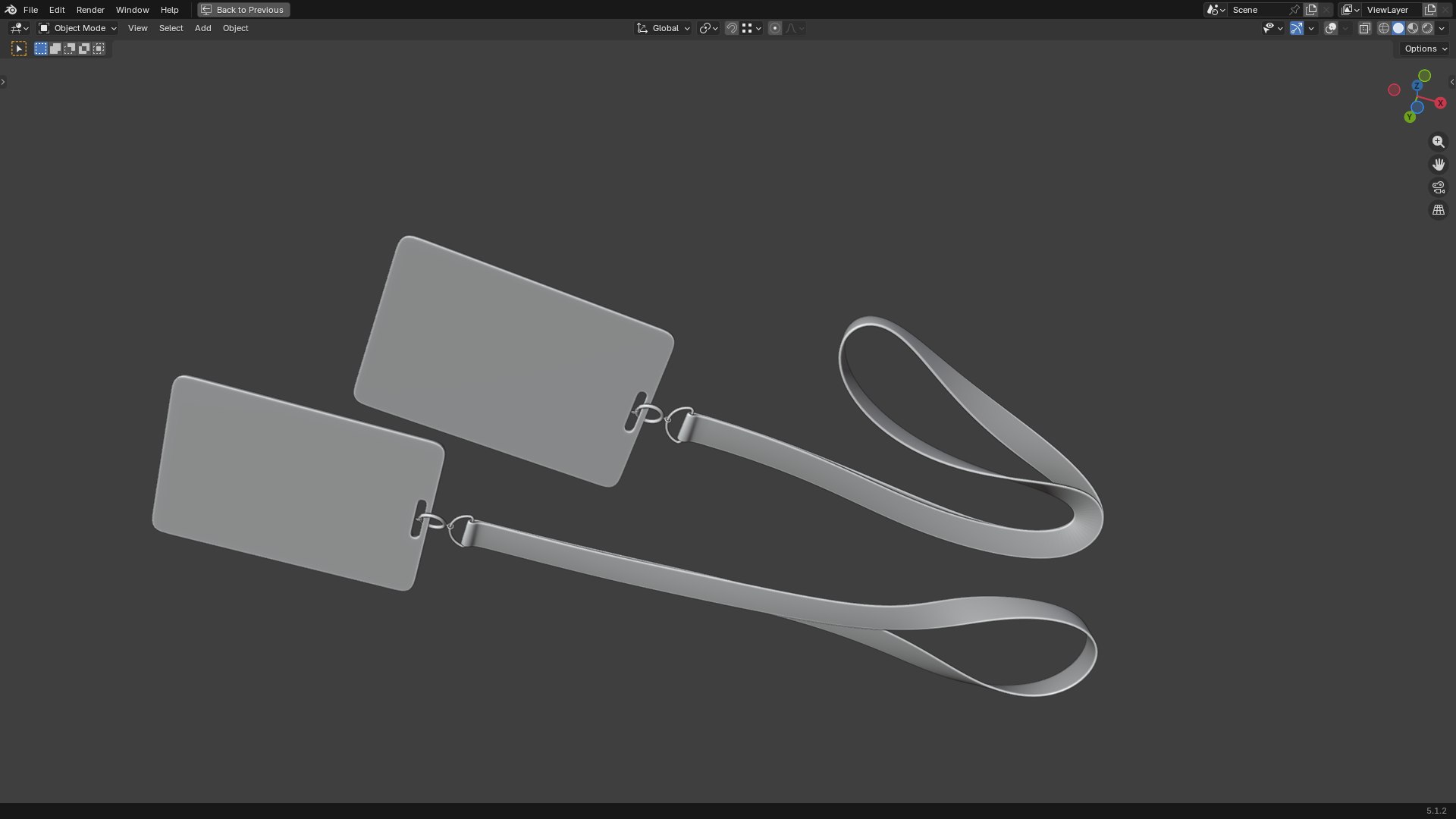
Task: Open the viewport View menu
Action: click(137, 28)
